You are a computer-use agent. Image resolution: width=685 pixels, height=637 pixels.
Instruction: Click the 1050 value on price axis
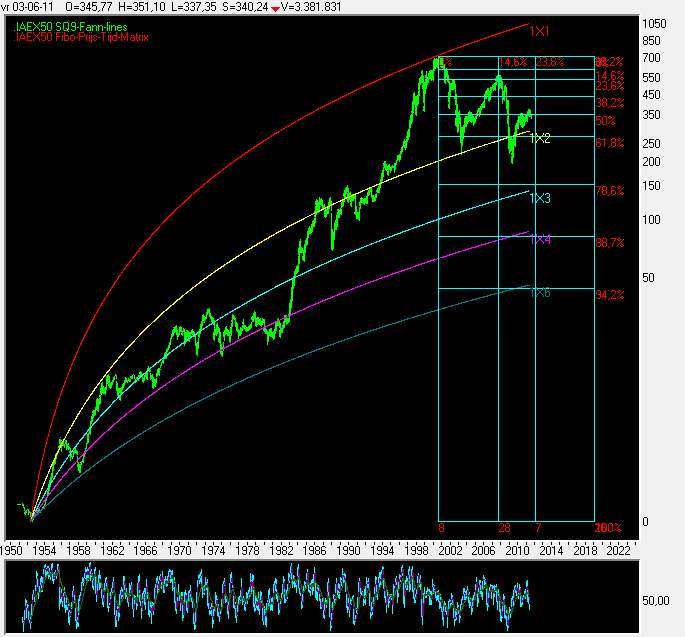click(x=655, y=24)
